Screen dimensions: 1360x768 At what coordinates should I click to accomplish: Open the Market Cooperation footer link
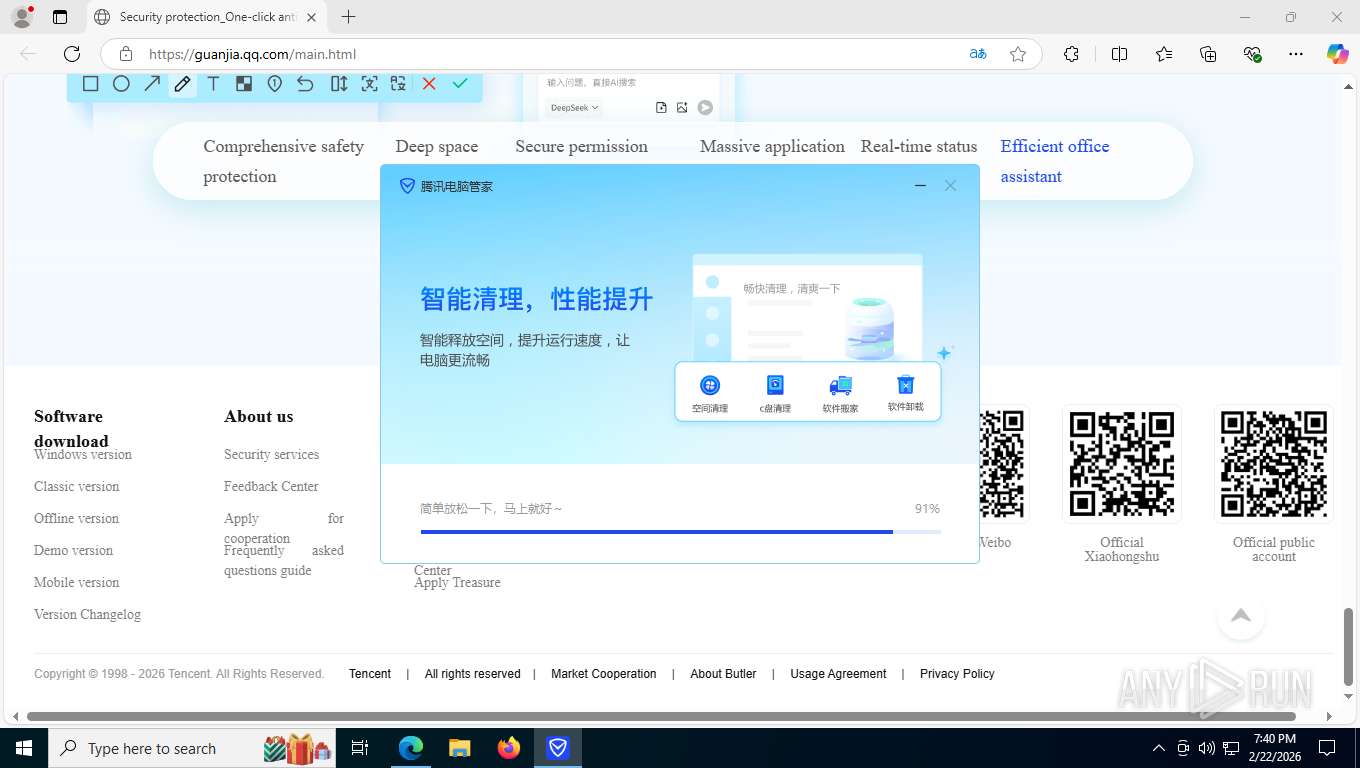pos(604,674)
